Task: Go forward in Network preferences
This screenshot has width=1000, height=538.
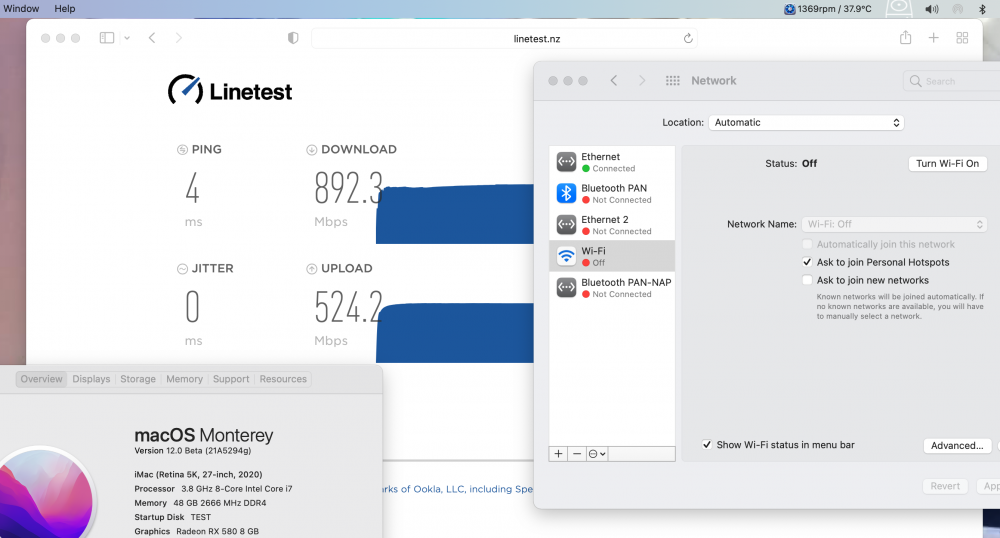Action: point(642,80)
